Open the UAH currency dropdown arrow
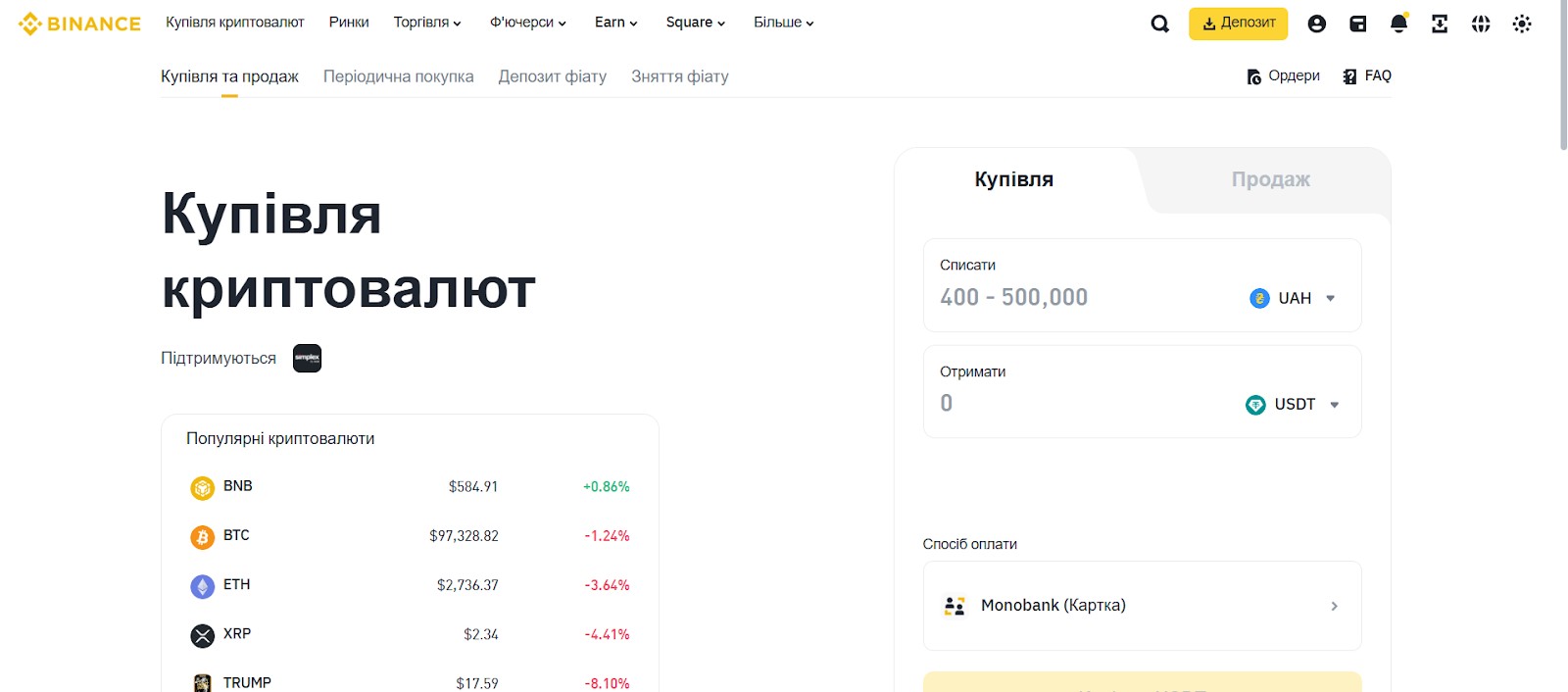1568x692 pixels. point(1330,298)
